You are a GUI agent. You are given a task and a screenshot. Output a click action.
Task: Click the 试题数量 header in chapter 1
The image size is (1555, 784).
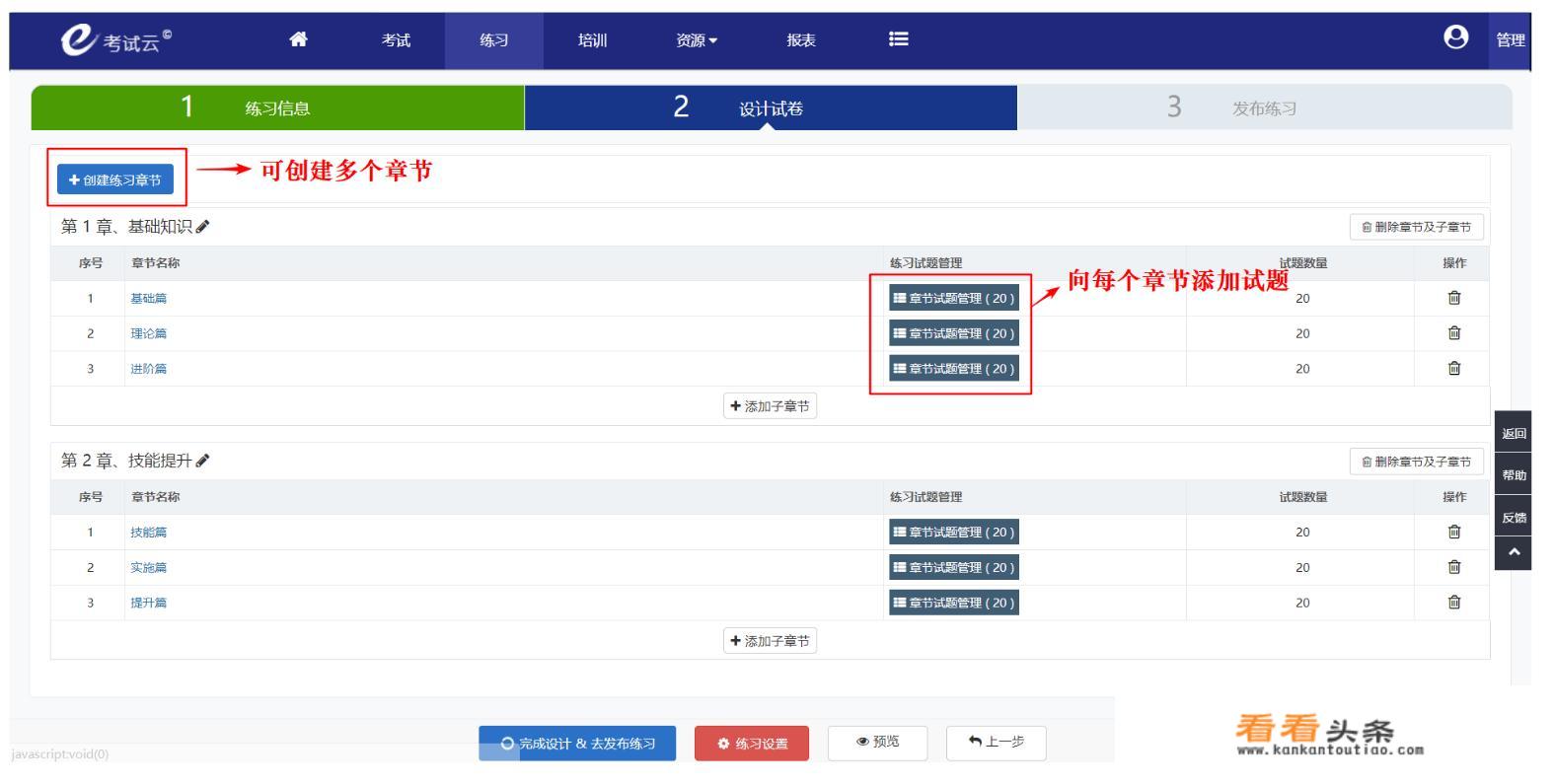click(1302, 263)
